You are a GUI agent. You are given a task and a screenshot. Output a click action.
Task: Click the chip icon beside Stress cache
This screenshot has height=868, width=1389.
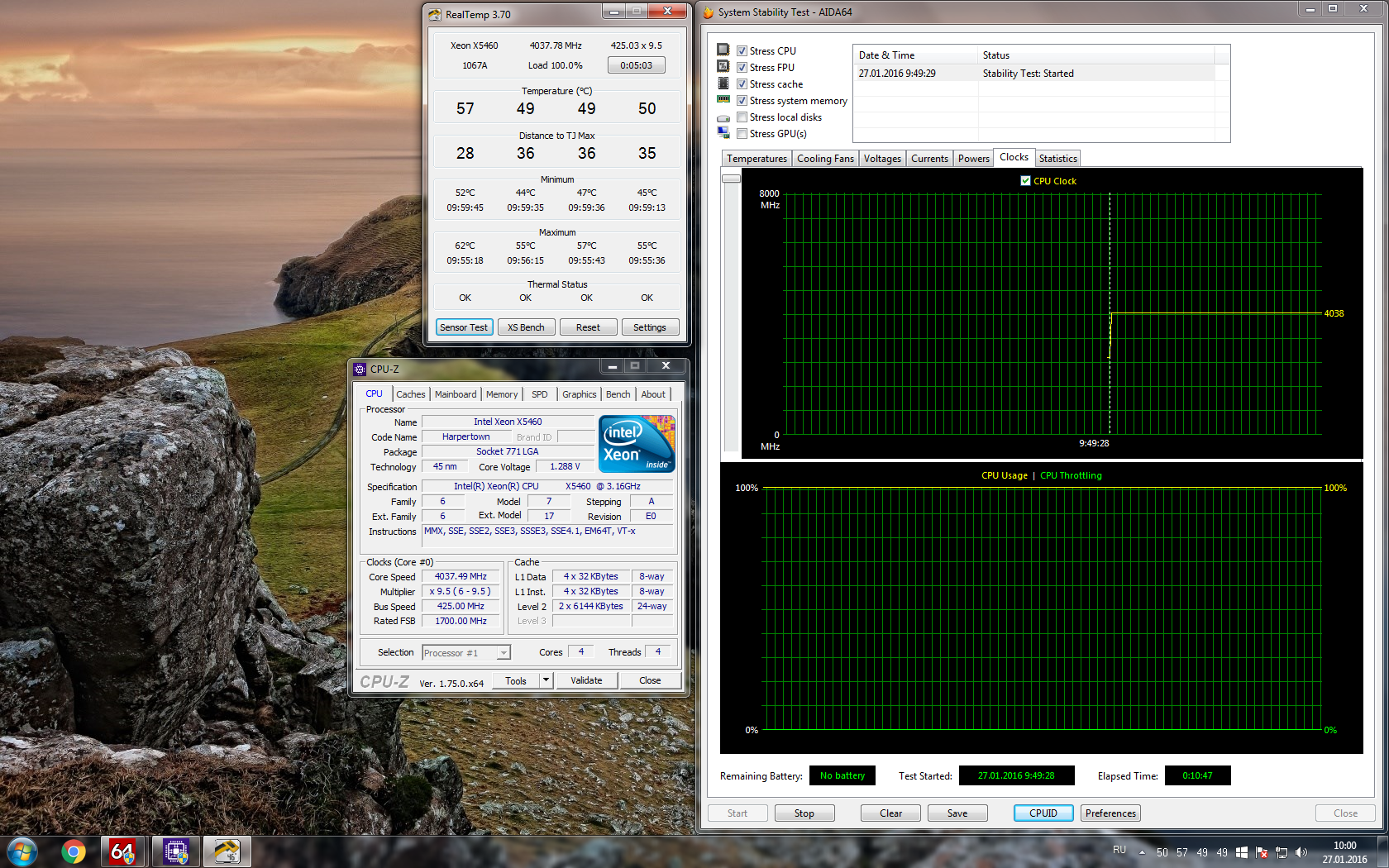point(723,83)
